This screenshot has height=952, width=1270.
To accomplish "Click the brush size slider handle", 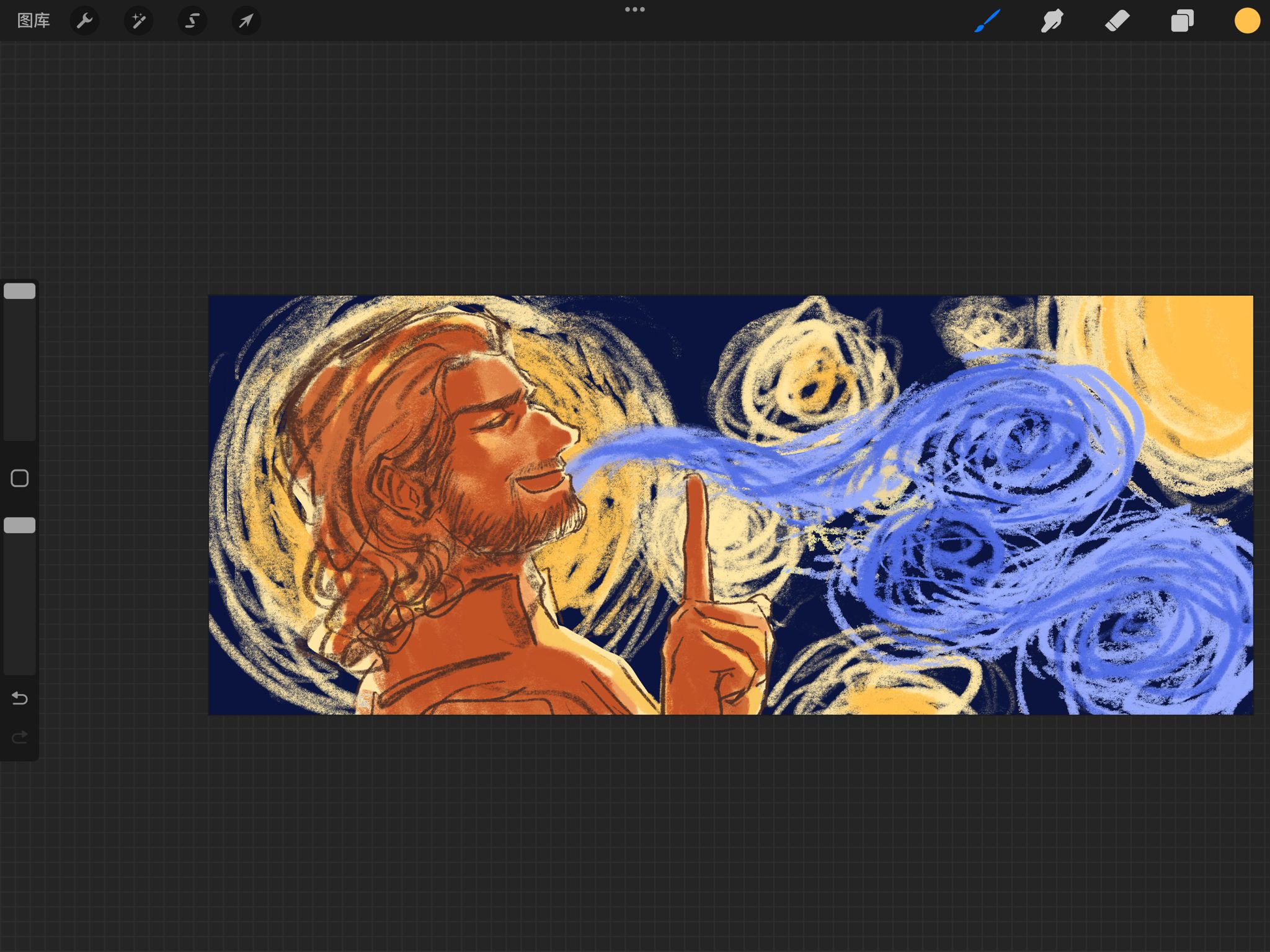I will click(20, 291).
